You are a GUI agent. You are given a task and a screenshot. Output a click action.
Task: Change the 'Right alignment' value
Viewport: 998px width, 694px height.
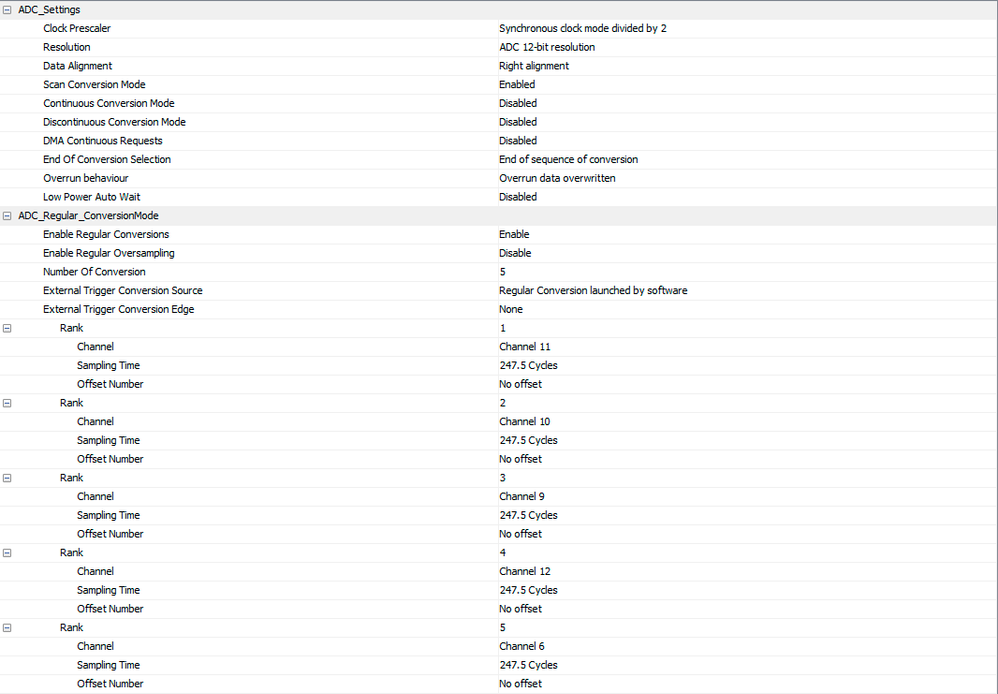coord(534,66)
